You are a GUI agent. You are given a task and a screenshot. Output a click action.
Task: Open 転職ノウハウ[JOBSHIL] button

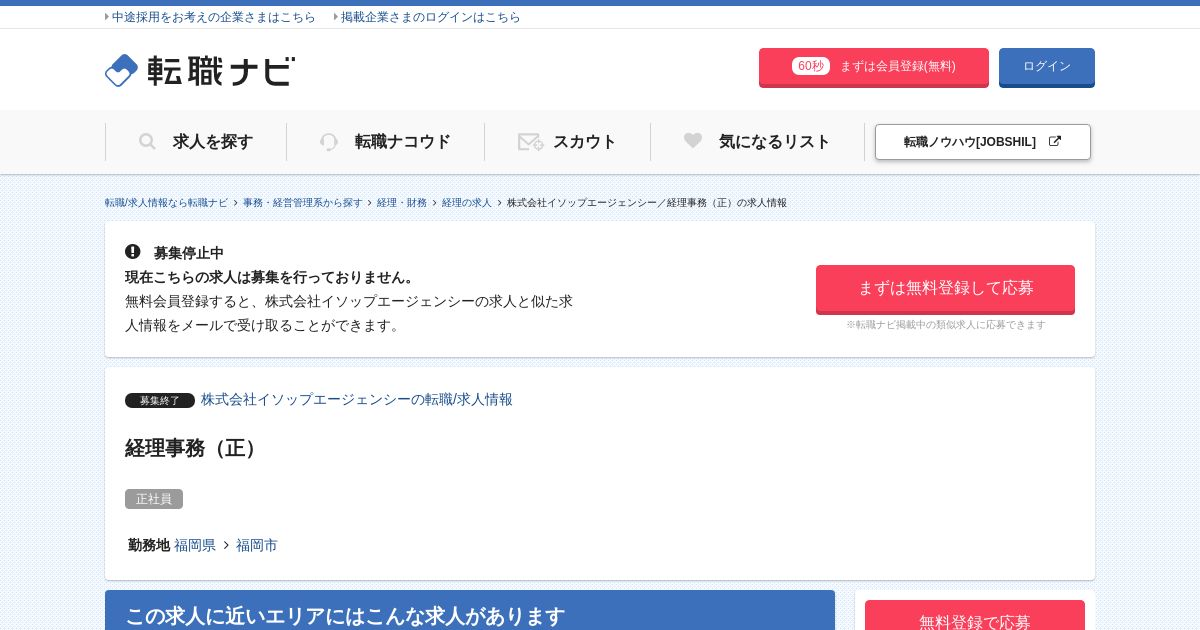(x=983, y=142)
